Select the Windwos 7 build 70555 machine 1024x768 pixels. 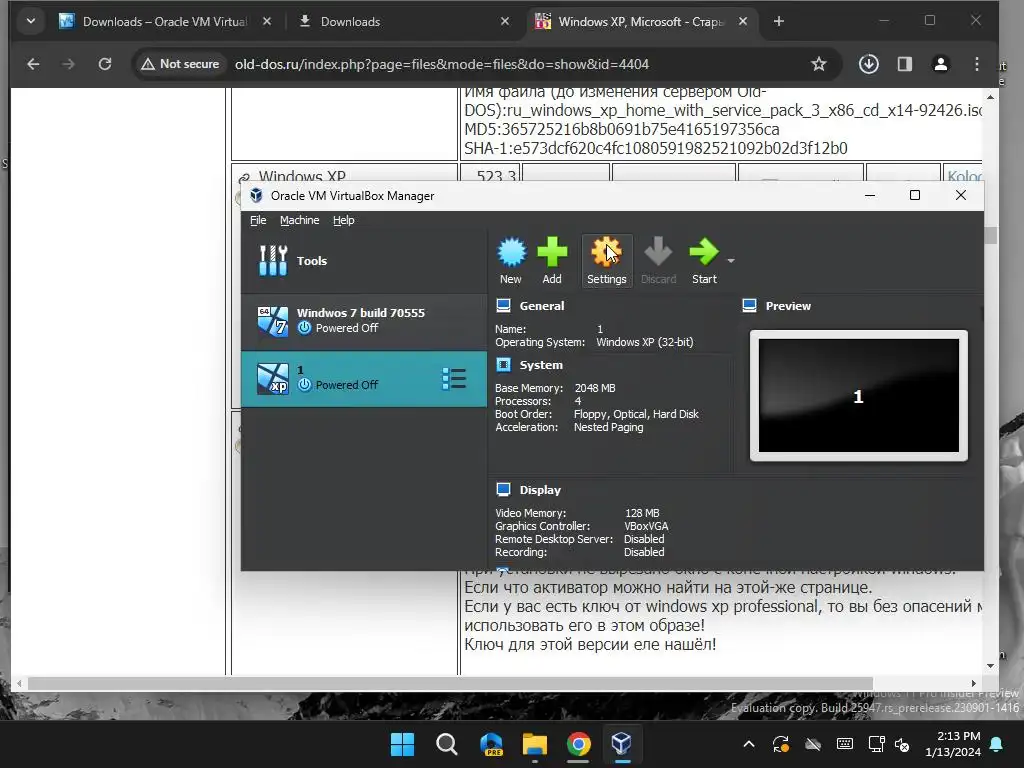pos(364,321)
